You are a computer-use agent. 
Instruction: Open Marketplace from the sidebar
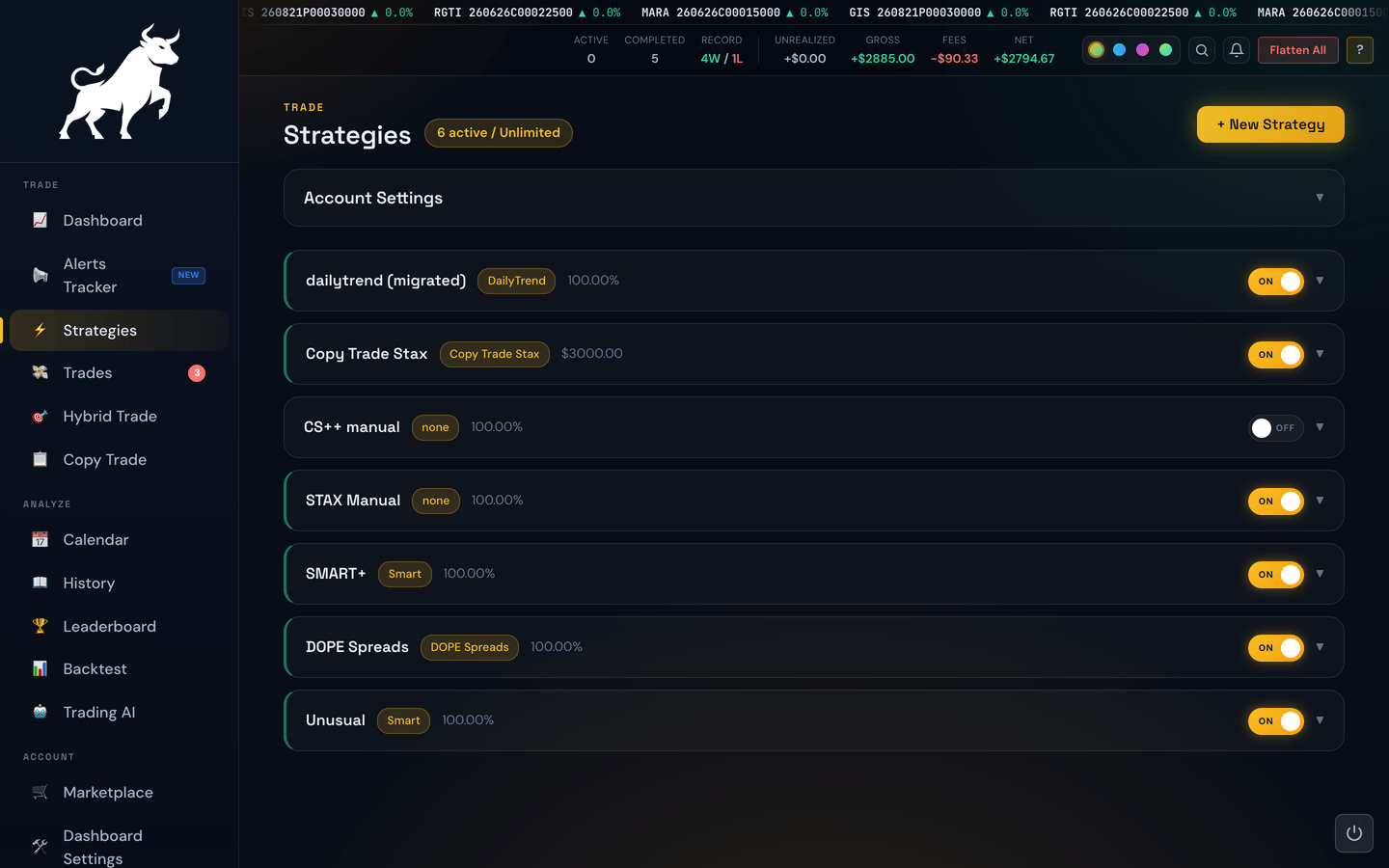(119, 792)
